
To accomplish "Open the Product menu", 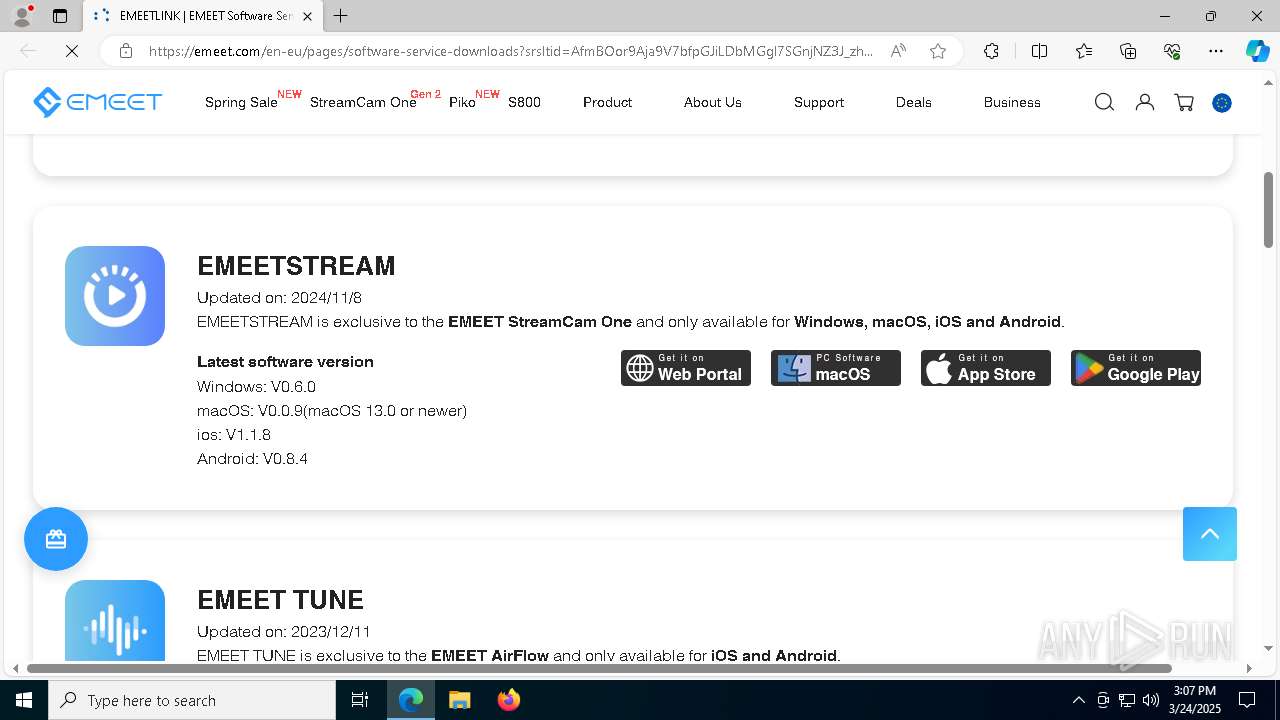I will (x=607, y=102).
